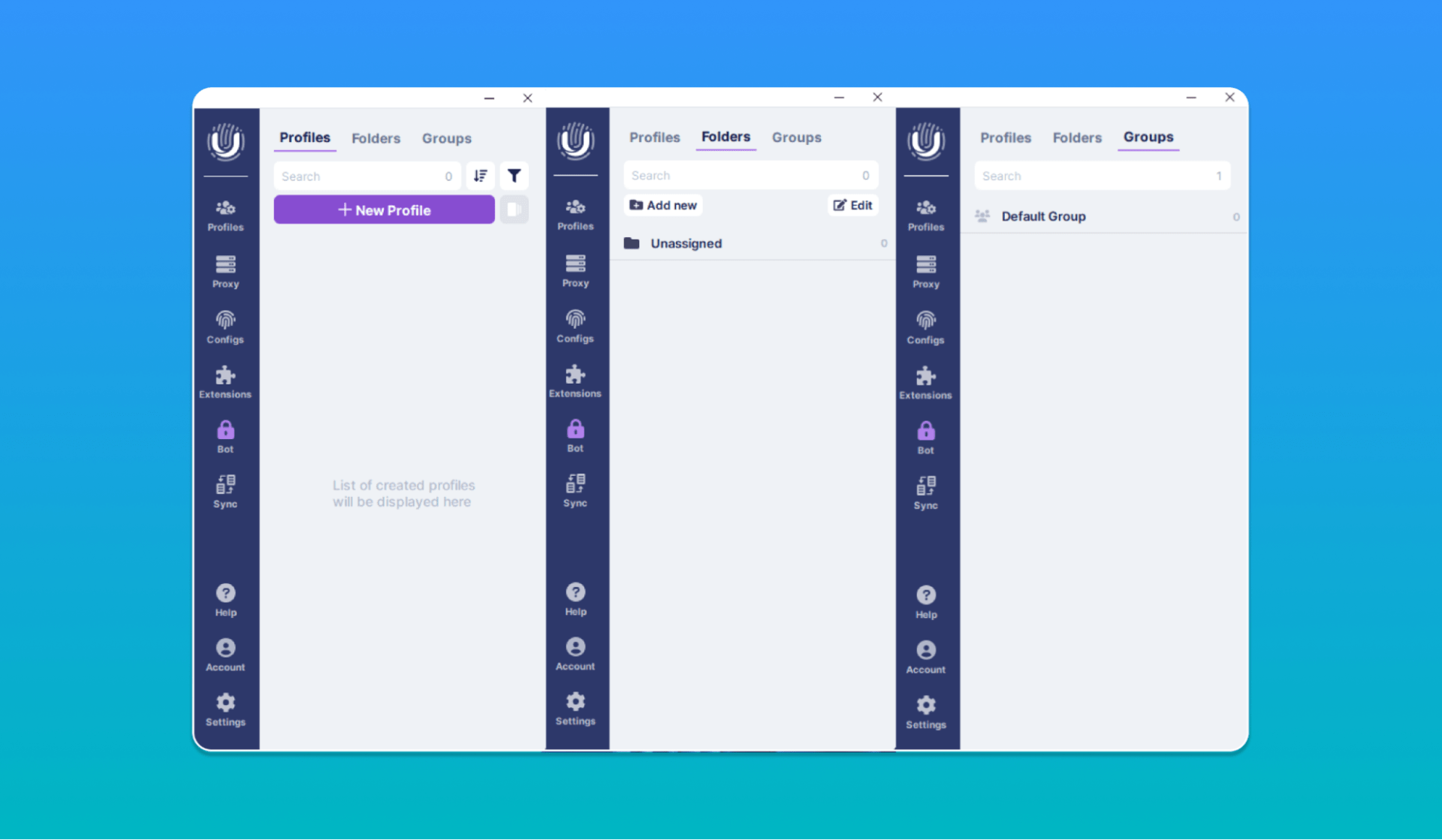Image resolution: width=1442 pixels, height=840 pixels.
Task: Switch to Profiles tab in the middle window
Action: pyautogui.click(x=654, y=138)
